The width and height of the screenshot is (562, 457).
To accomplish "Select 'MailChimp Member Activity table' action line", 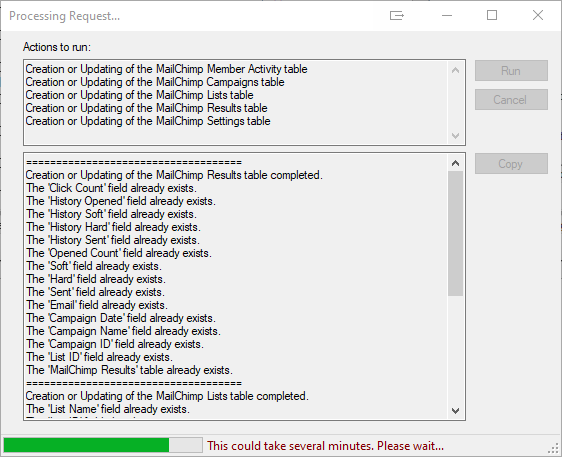I will click(166, 69).
